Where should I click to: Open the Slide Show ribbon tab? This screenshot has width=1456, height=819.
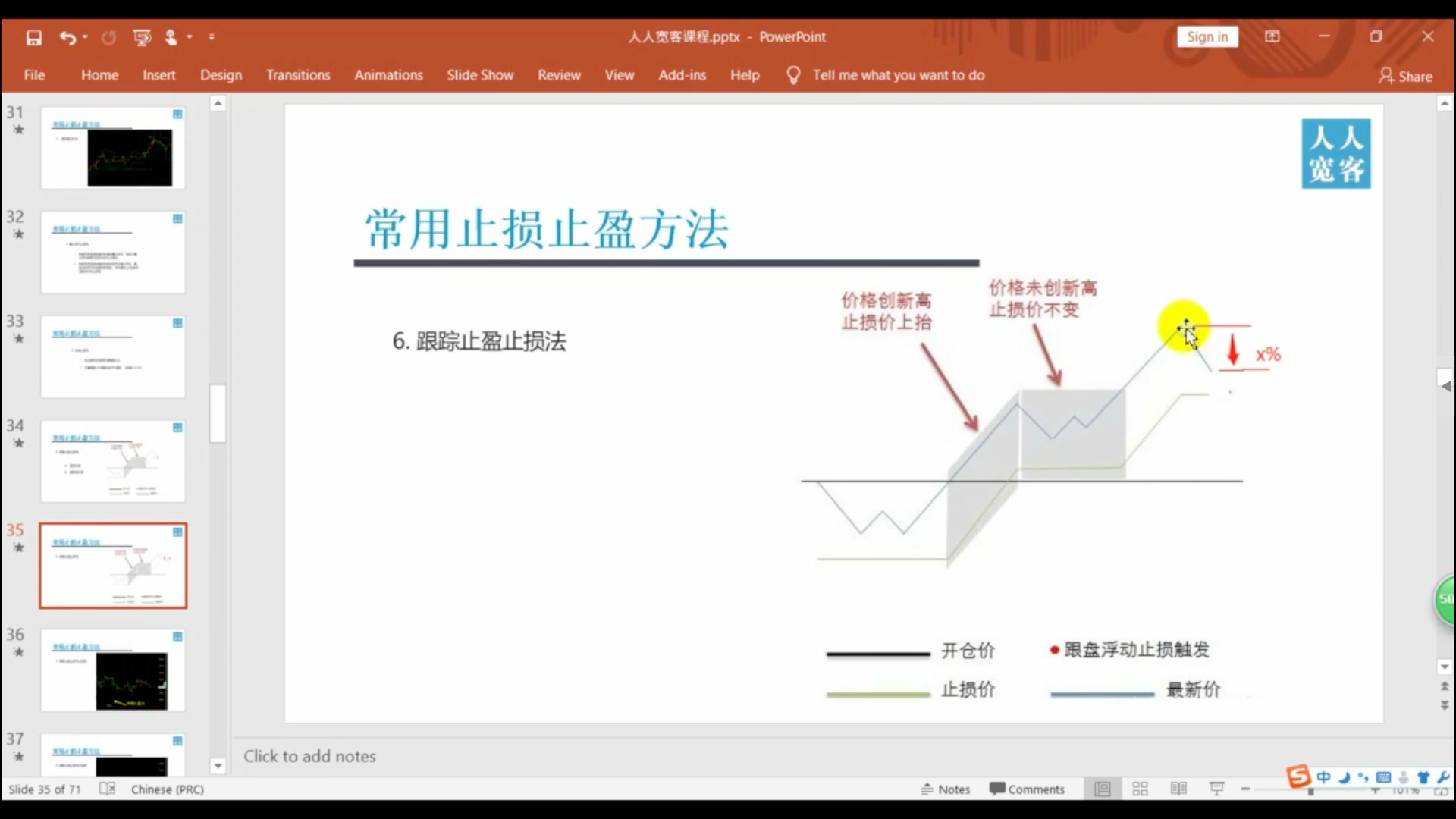pos(479,75)
